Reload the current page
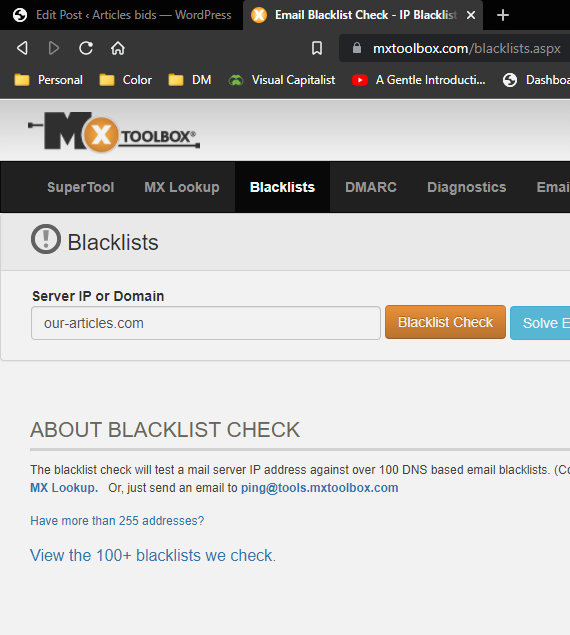The image size is (570, 635). click(x=86, y=48)
